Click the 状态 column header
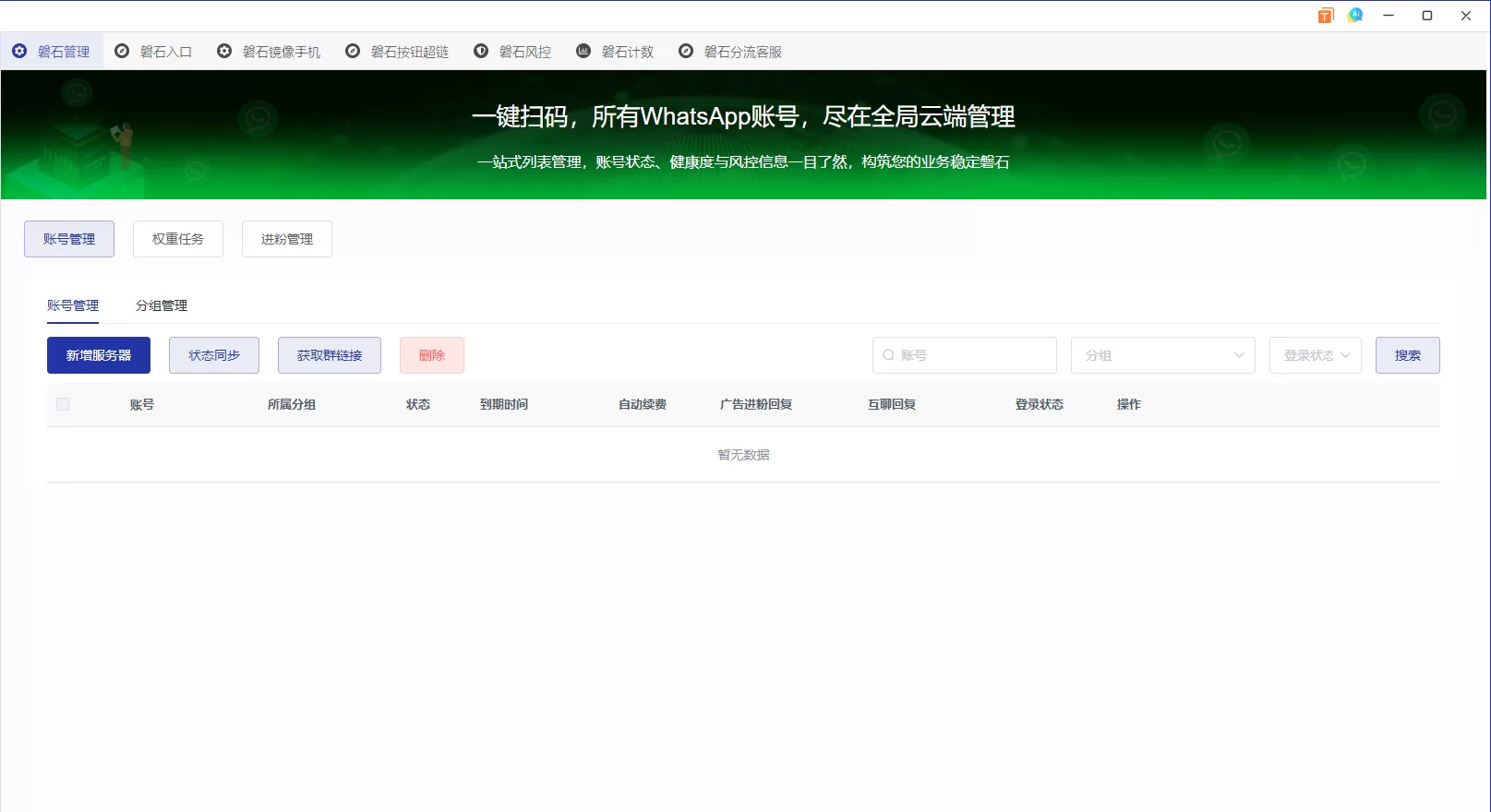 click(418, 404)
